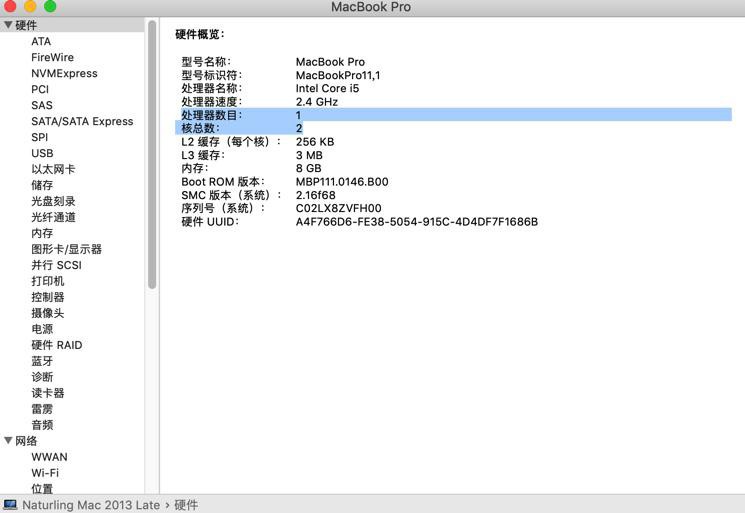The image size is (745, 513).
Task: Open the 读卡器 entry
Action: [x=48, y=393]
